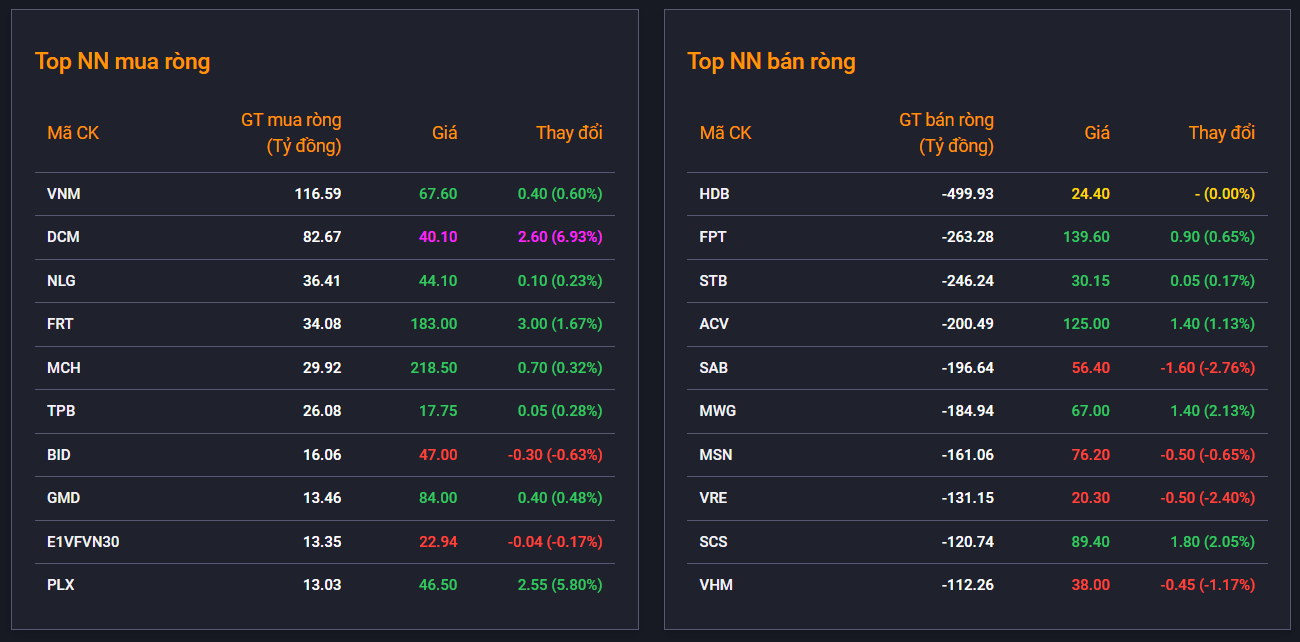The width and height of the screenshot is (1300, 642).
Task: Click the FPT stock code
Action: pyautogui.click(x=713, y=237)
